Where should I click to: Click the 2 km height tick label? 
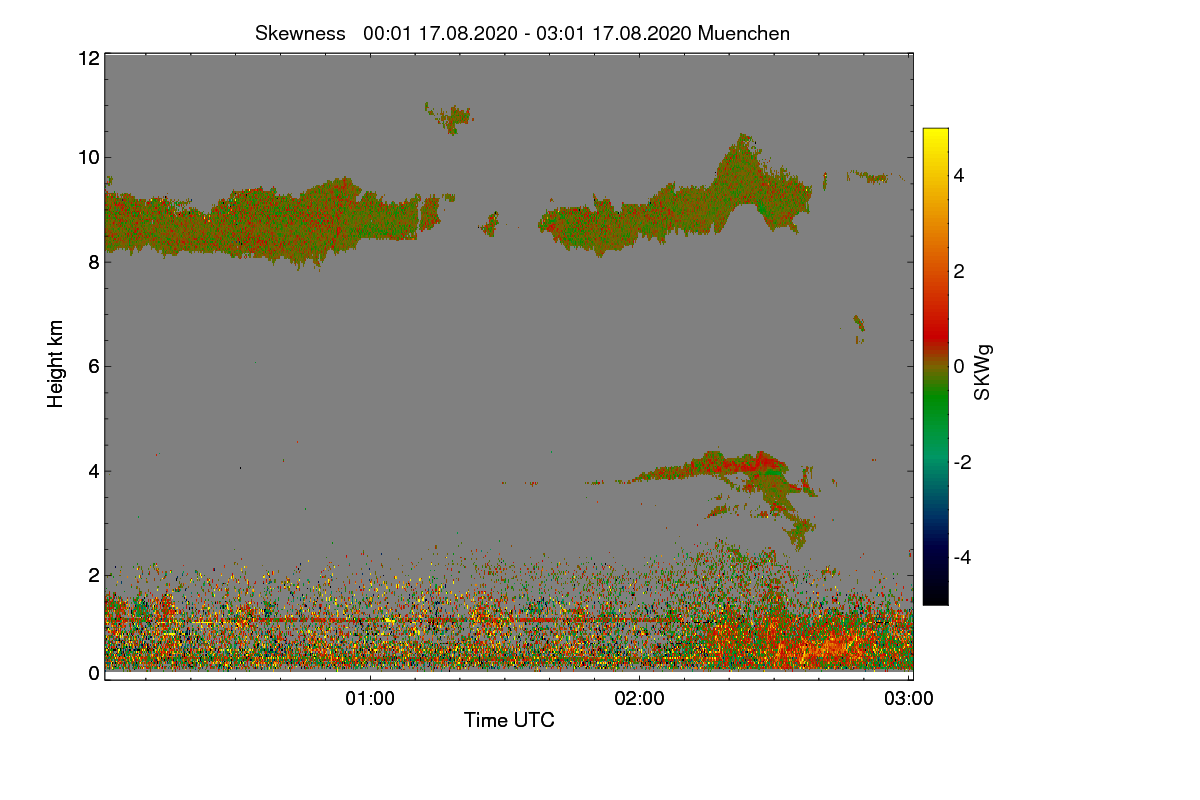tap(93, 575)
